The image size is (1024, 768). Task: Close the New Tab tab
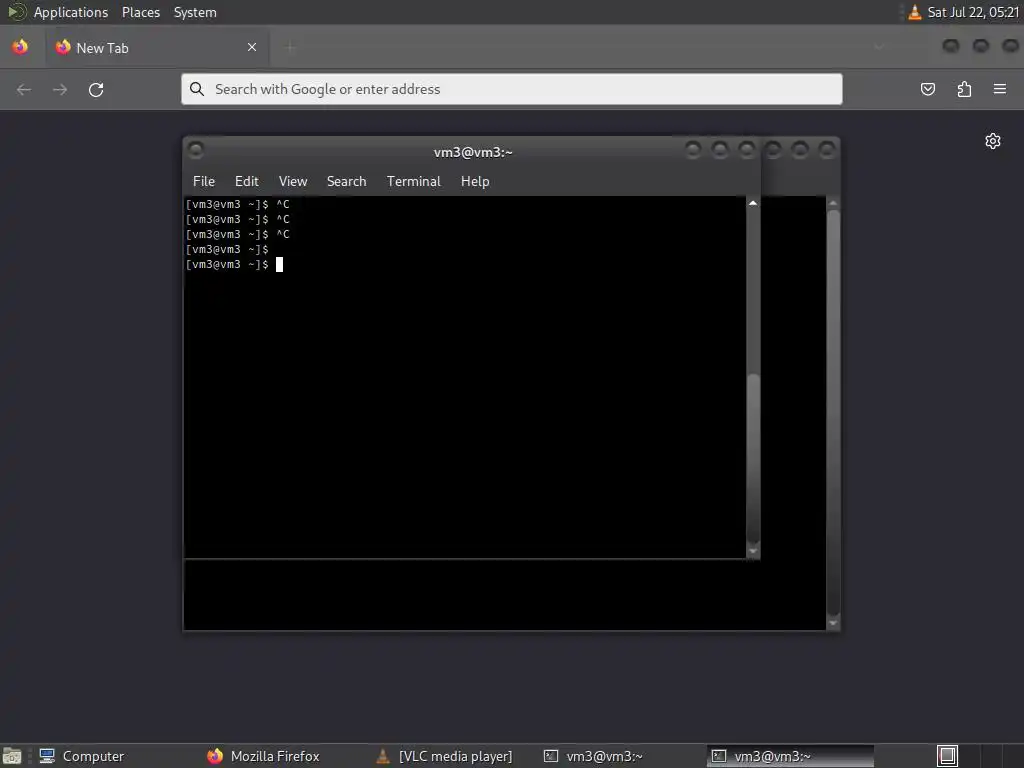coord(252,47)
